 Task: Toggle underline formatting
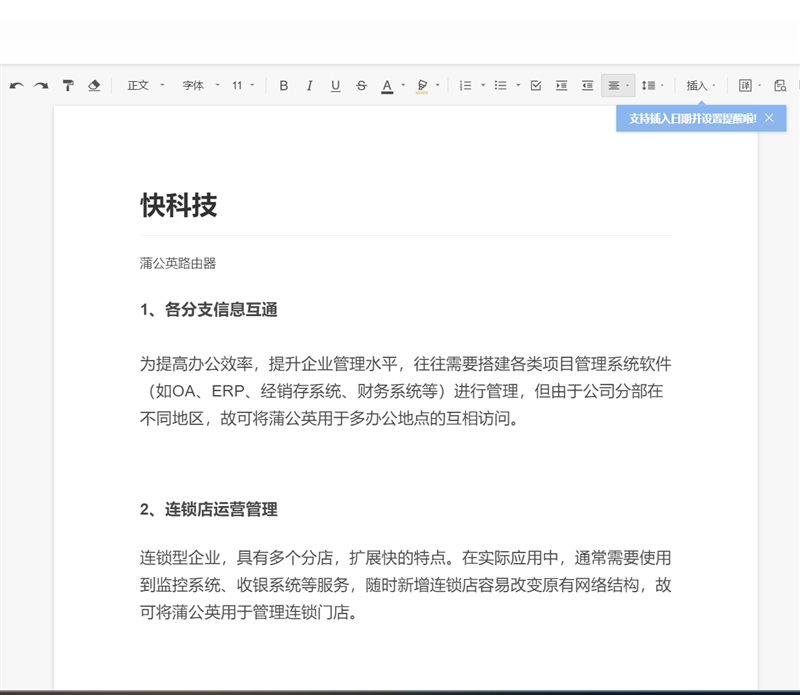click(x=335, y=86)
